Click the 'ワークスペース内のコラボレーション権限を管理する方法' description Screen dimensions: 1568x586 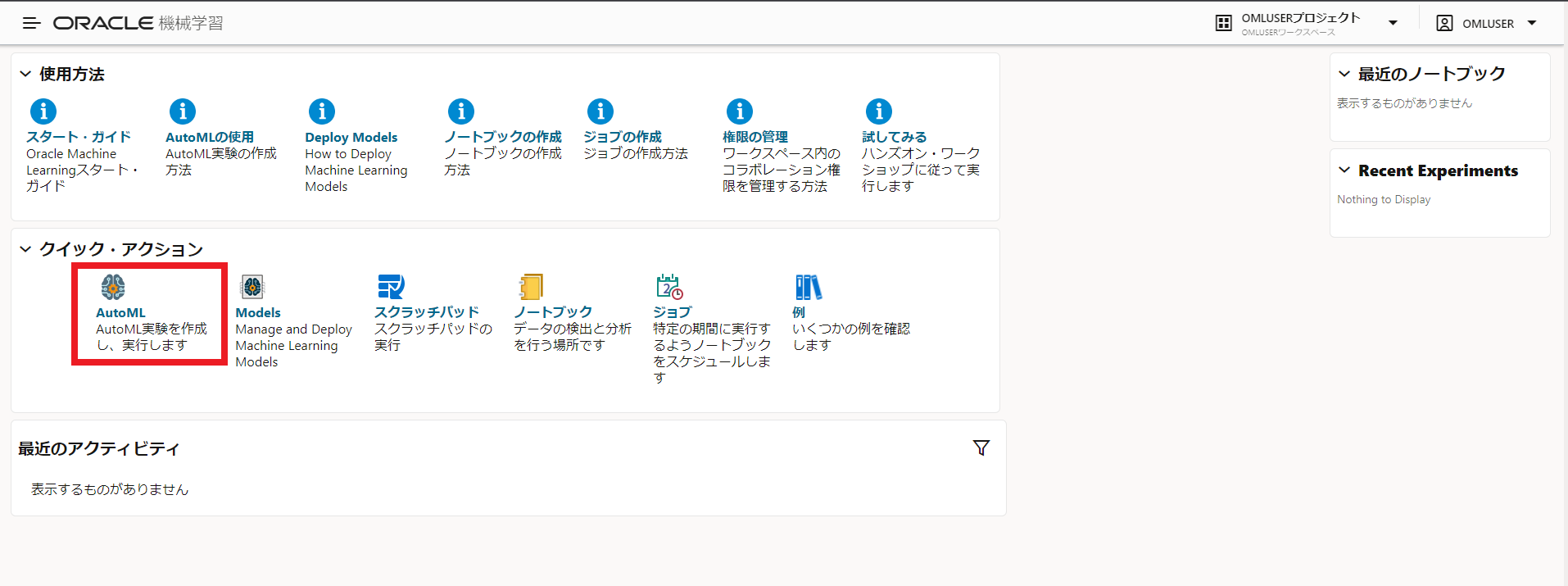(x=782, y=170)
